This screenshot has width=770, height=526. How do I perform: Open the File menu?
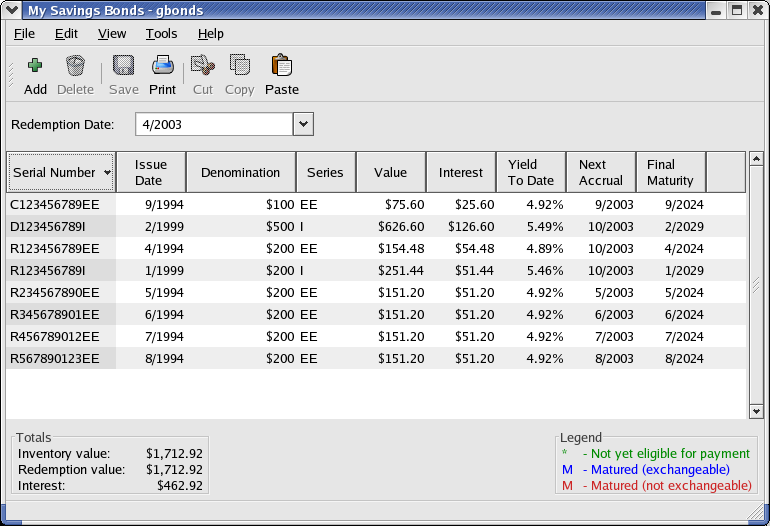click(x=24, y=34)
